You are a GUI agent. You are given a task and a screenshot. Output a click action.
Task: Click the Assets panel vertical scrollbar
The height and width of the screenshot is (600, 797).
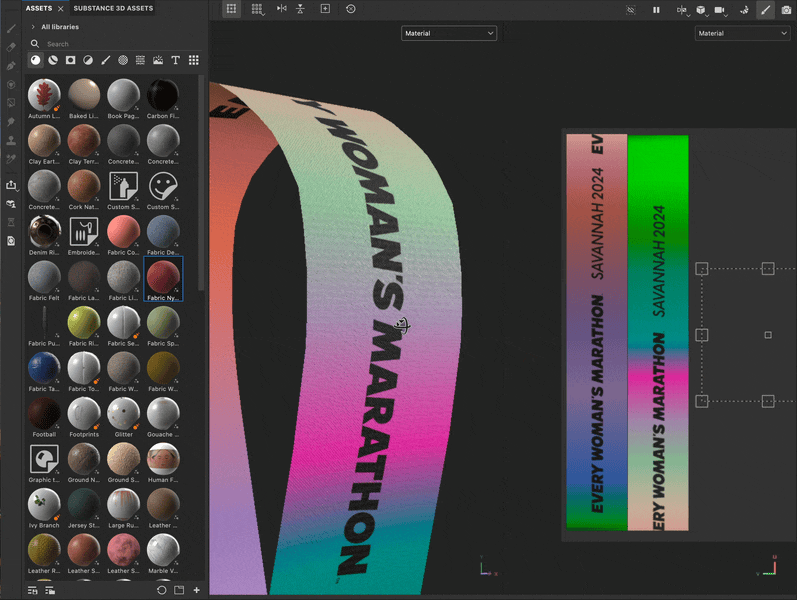(x=201, y=183)
